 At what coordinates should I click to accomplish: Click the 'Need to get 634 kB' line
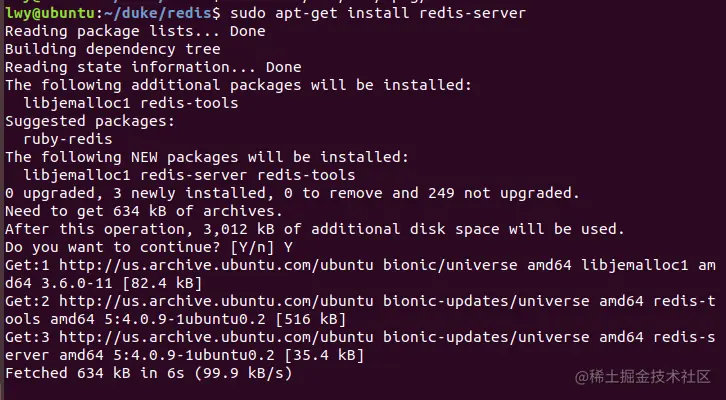point(142,211)
